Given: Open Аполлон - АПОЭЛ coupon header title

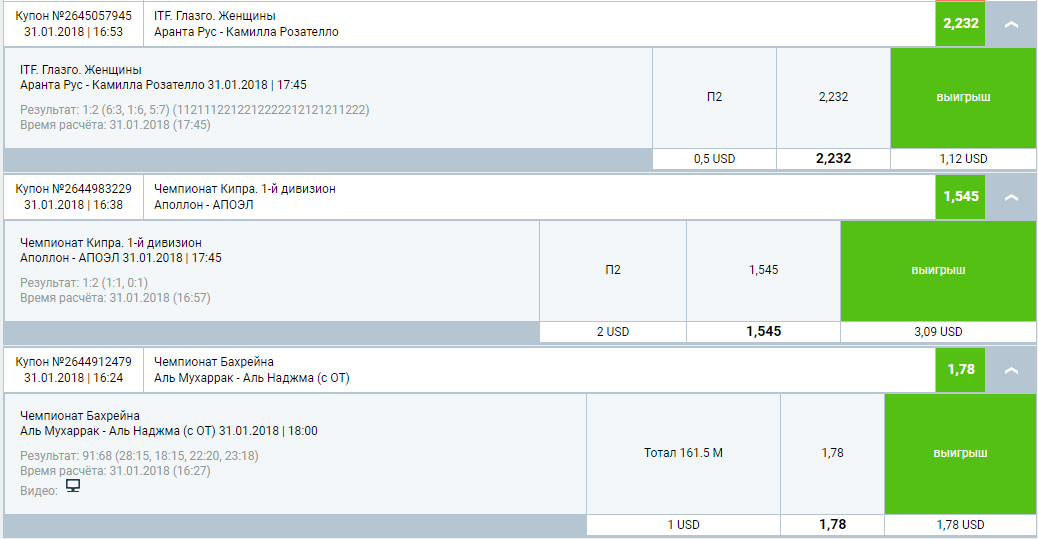Looking at the screenshot, I should tap(204, 205).
